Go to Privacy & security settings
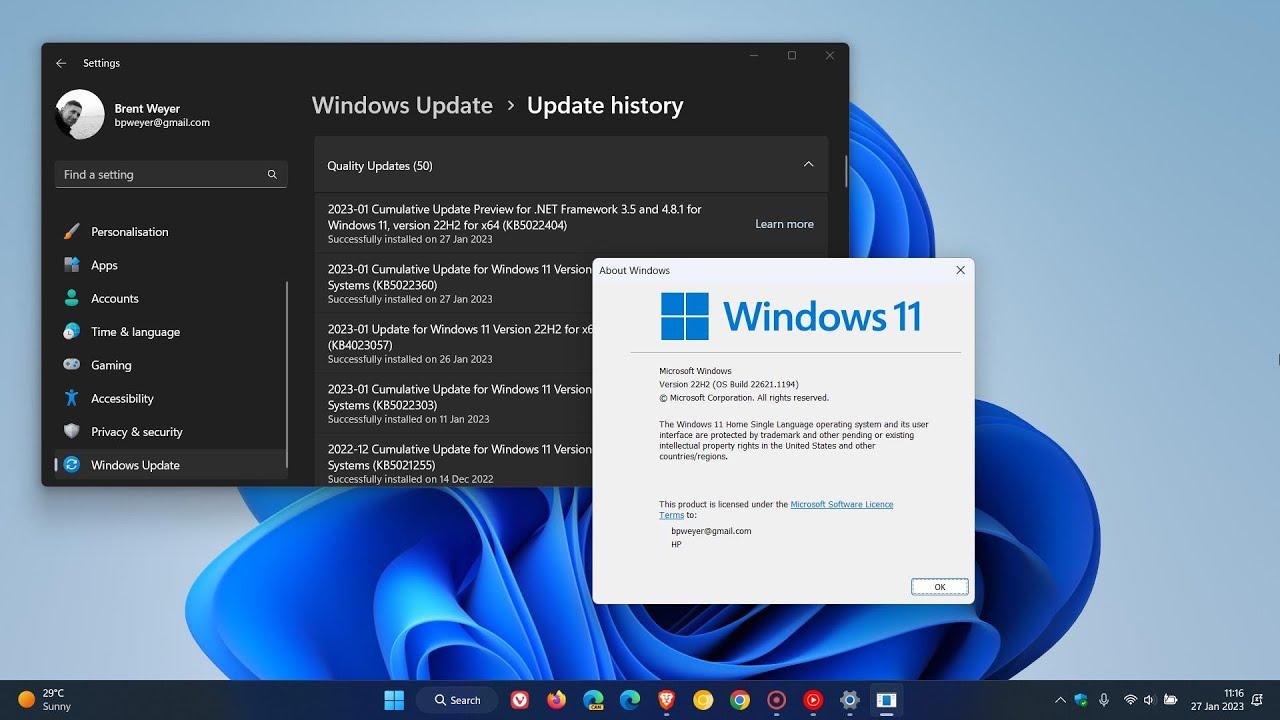Viewport: 1280px width, 720px height. (171, 432)
